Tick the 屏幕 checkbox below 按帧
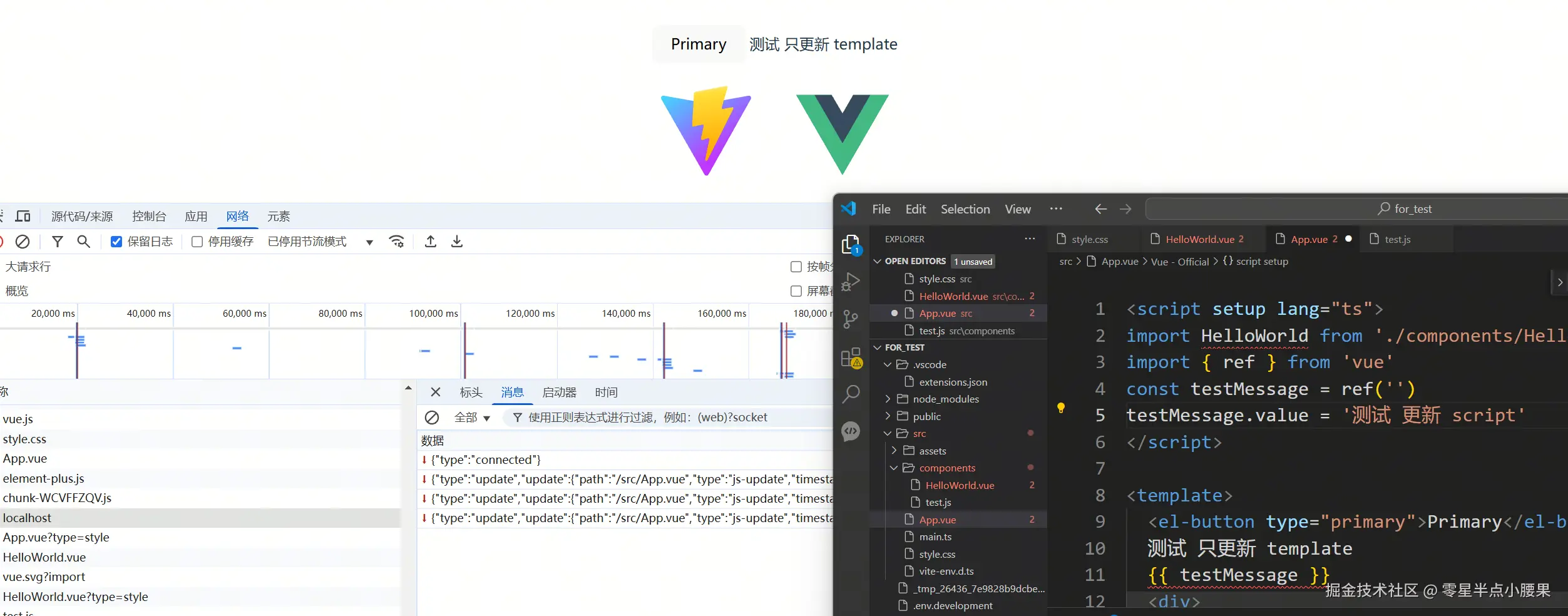This screenshot has width=1568, height=616. coord(796,291)
